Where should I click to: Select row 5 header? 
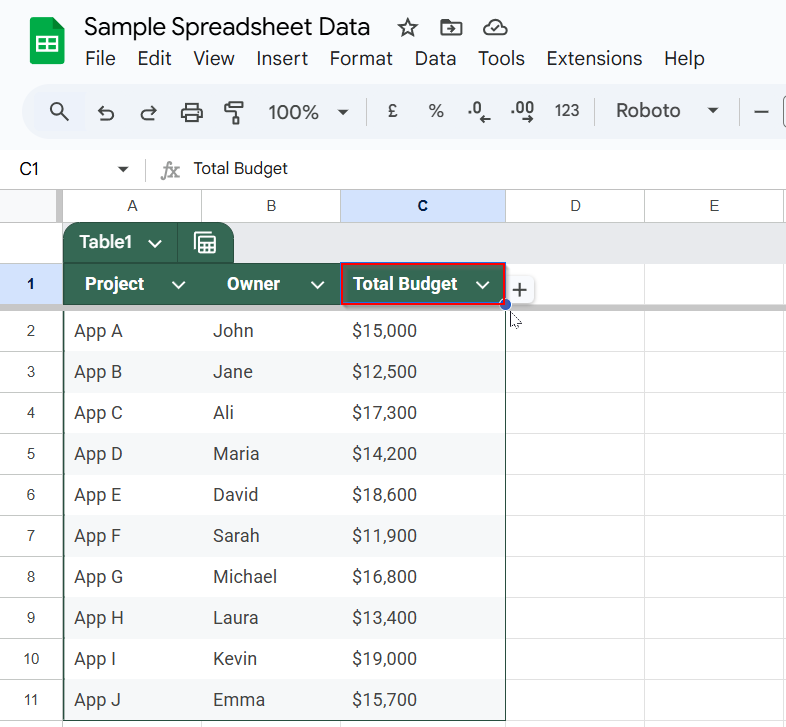click(x=31, y=454)
